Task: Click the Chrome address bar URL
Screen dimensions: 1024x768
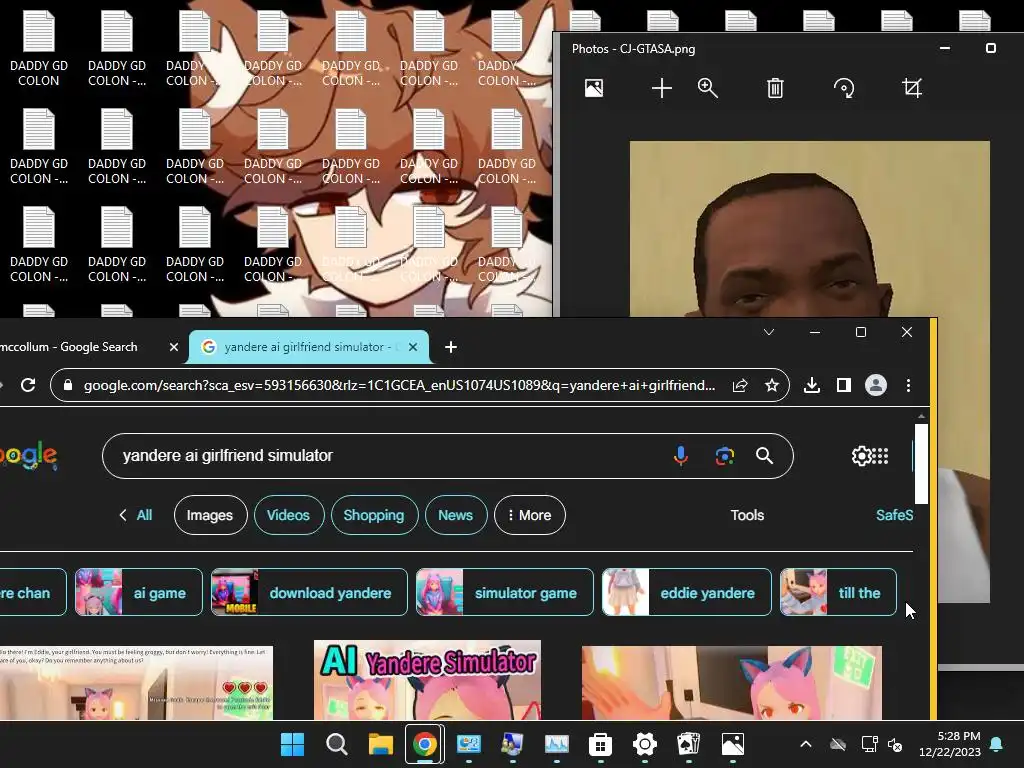Action: coord(399,385)
